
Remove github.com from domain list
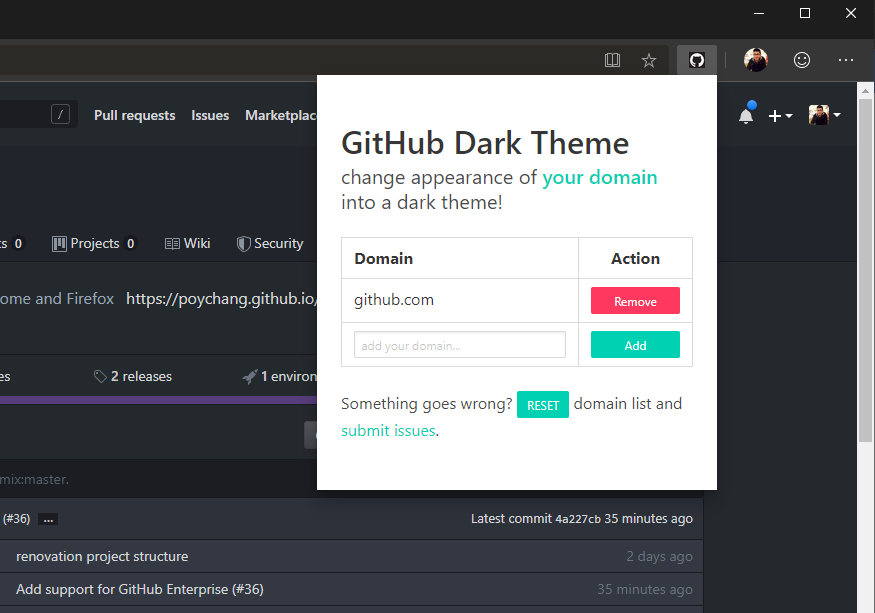click(635, 301)
